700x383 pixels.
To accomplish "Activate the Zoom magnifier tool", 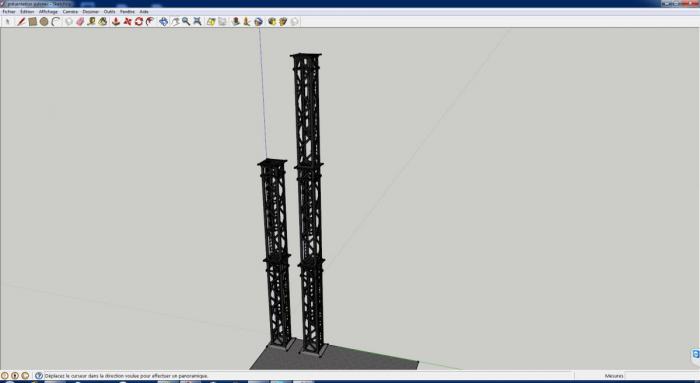I will point(186,21).
